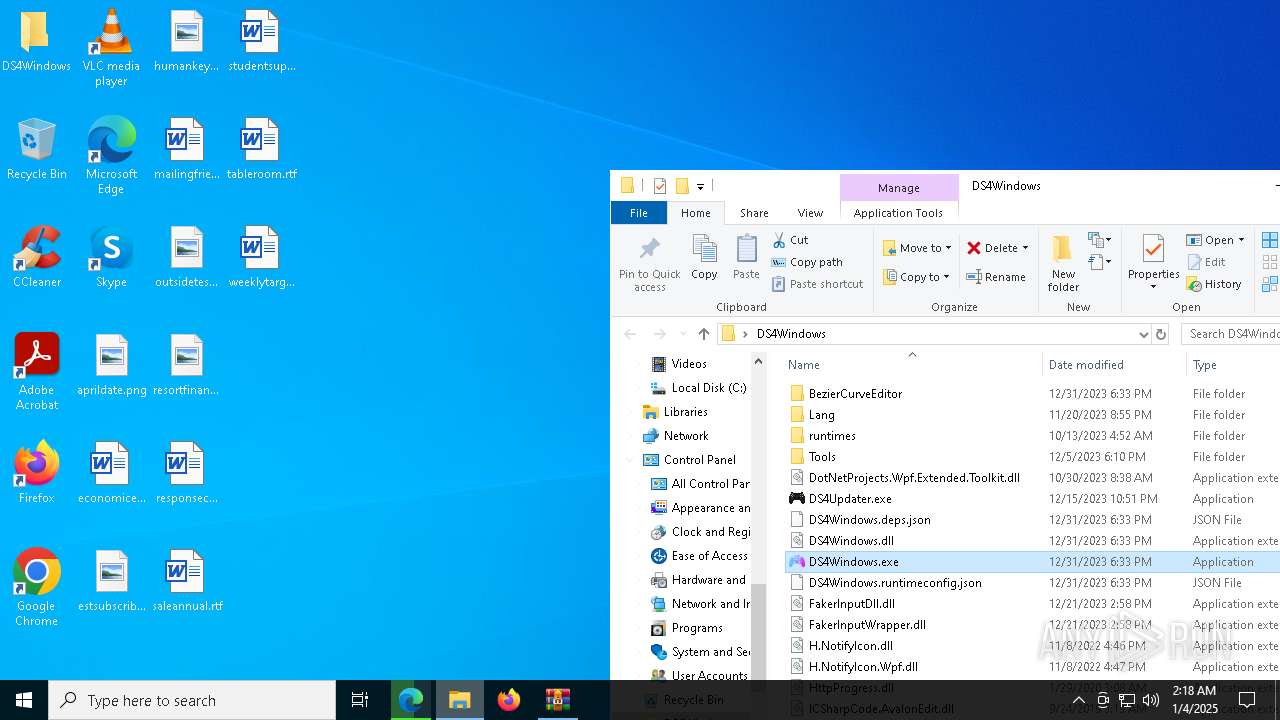
Task: Click the New folder button in the ribbon
Action: click(x=1063, y=264)
